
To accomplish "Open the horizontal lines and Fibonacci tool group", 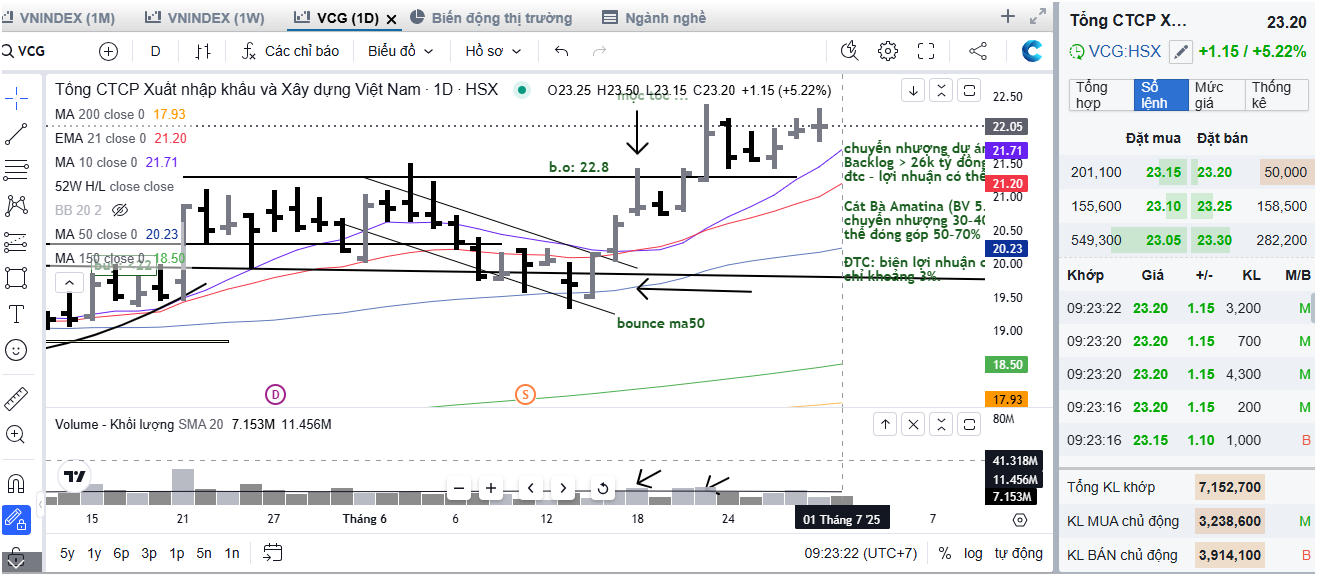I will coord(16,169).
